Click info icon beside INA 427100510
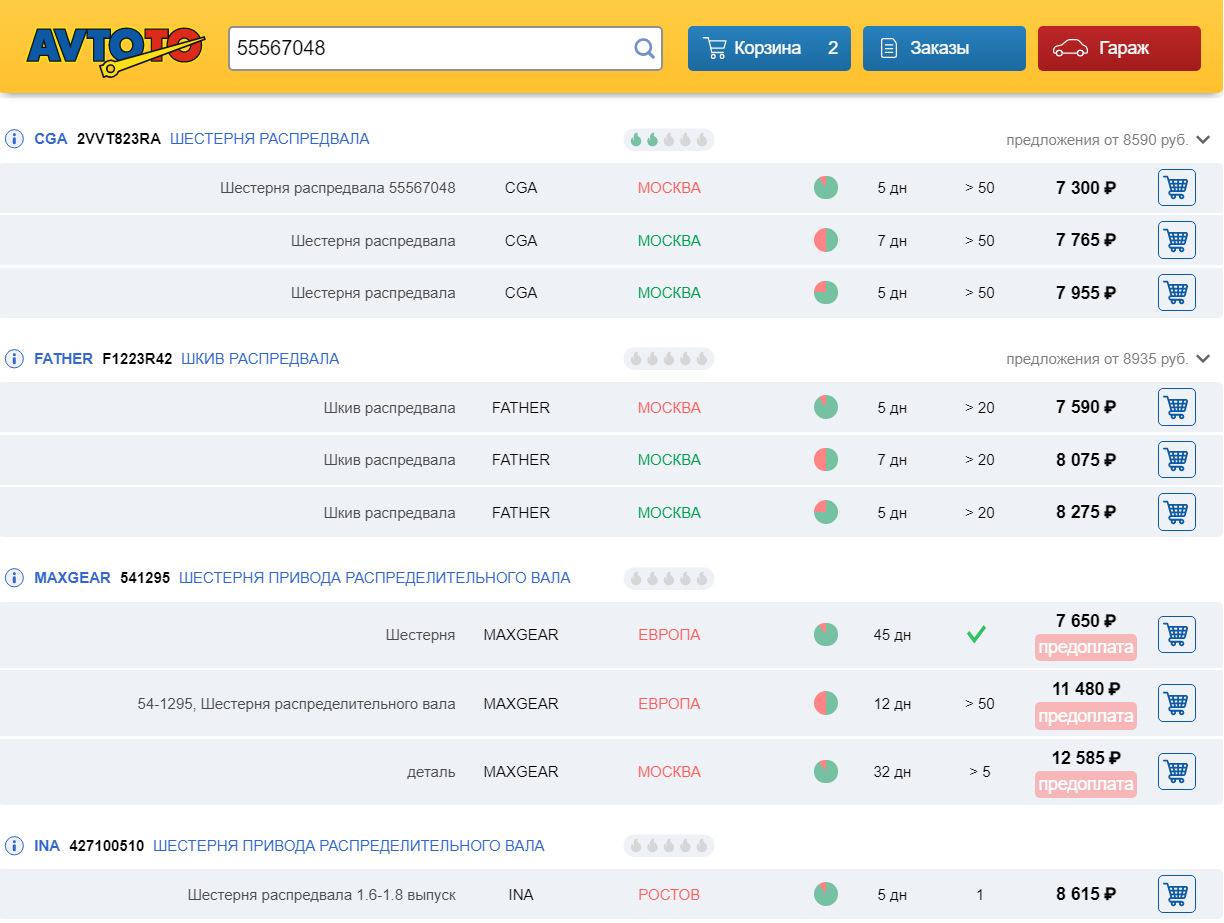1224x923 pixels. (x=14, y=846)
